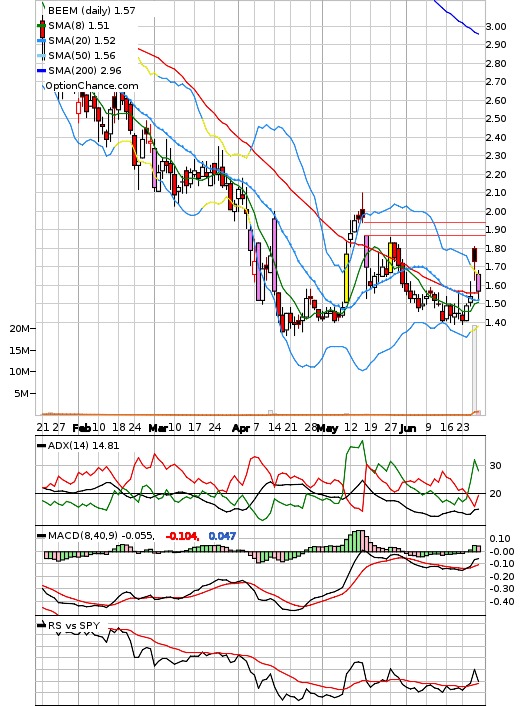Click the SMA(8) green legend marker
This screenshot has width=526, height=706.
pyautogui.click(x=41, y=26)
